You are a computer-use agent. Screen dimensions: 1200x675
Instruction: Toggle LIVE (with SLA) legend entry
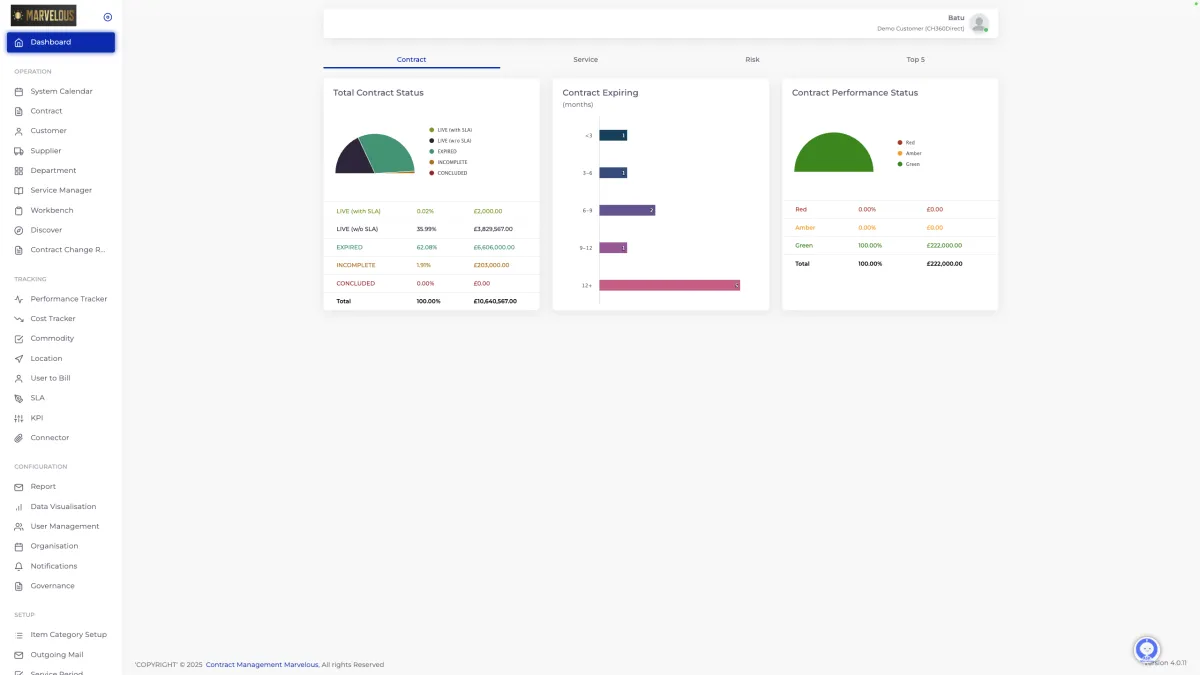point(450,130)
